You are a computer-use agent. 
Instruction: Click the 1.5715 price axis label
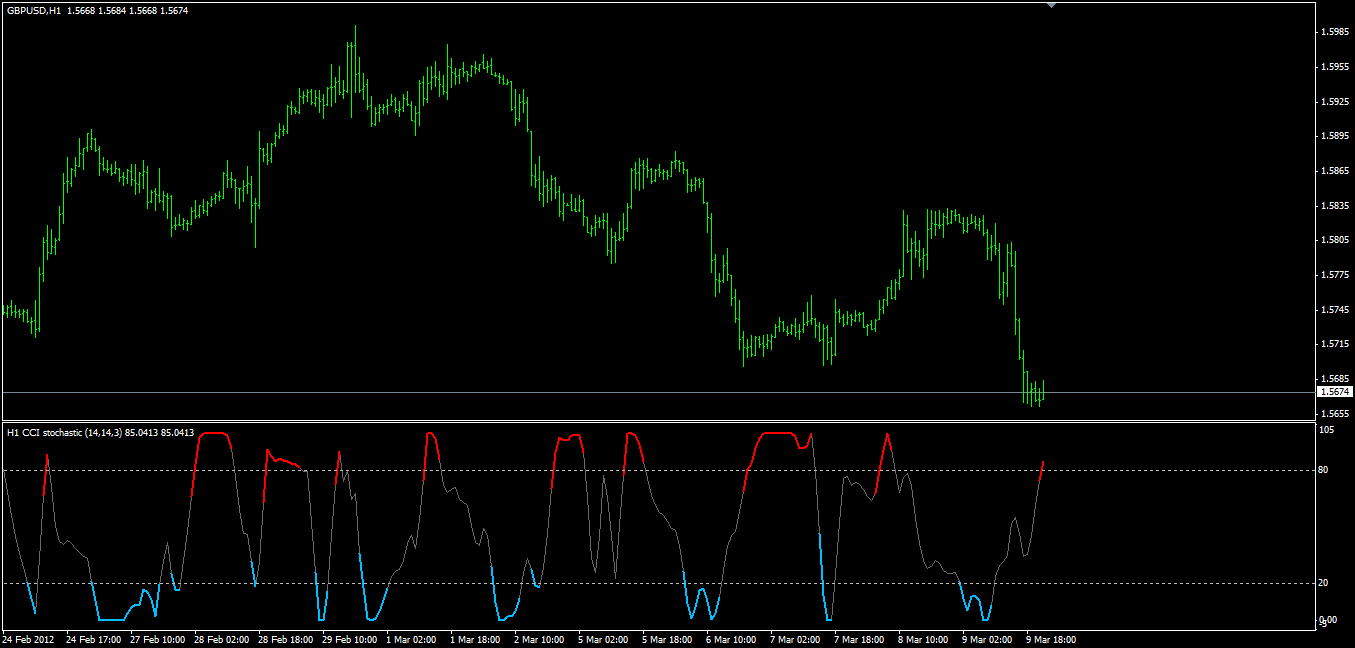click(1334, 344)
